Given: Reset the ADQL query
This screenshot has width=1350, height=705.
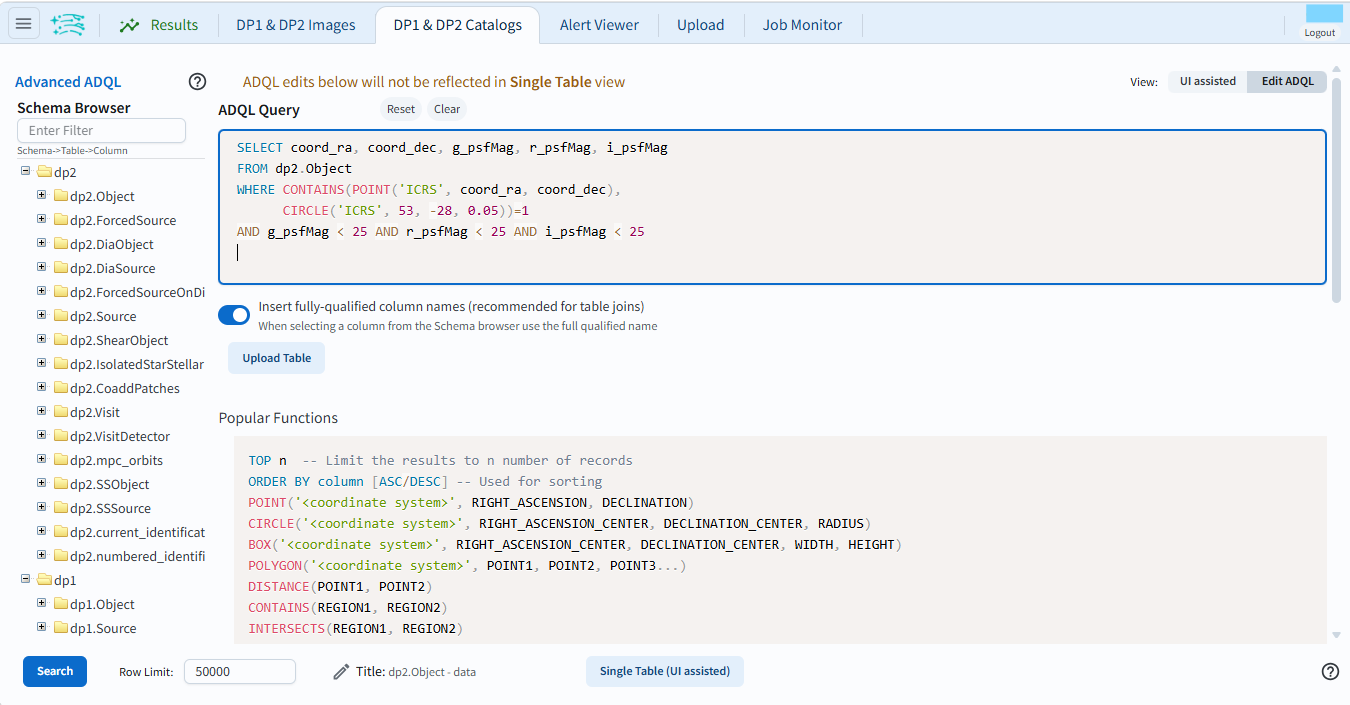Looking at the screenshot, I should click(401, 109).
